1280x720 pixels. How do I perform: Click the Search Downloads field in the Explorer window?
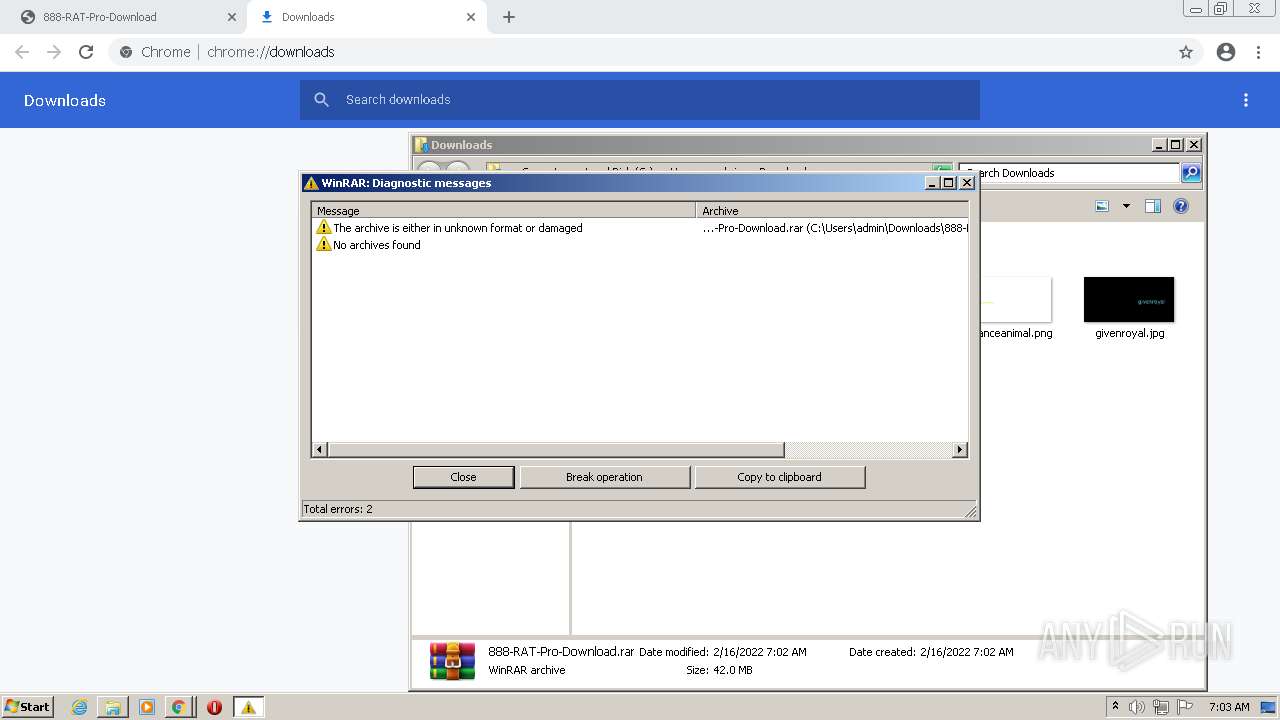point(1069,173)
